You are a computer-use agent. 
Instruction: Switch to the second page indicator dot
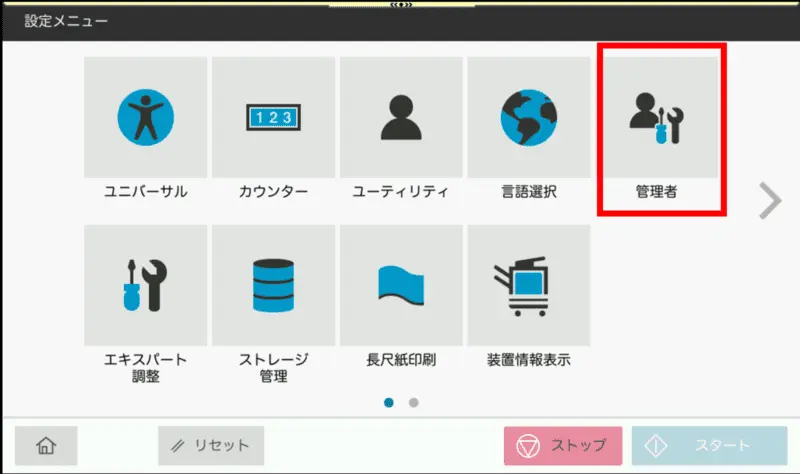[x=414, y=403]
